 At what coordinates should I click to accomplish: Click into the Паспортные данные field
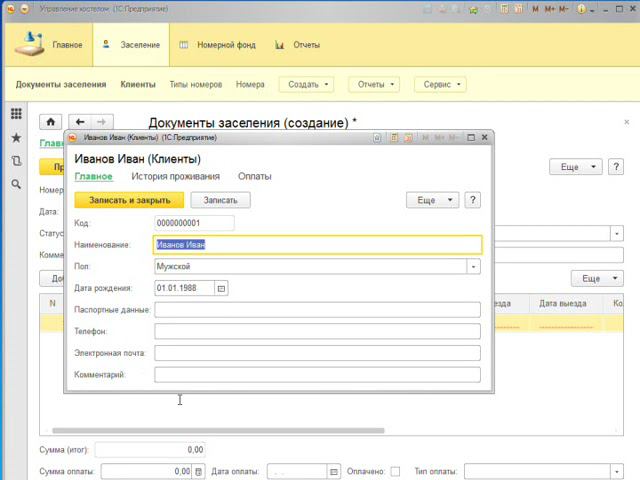coord(318,310)
